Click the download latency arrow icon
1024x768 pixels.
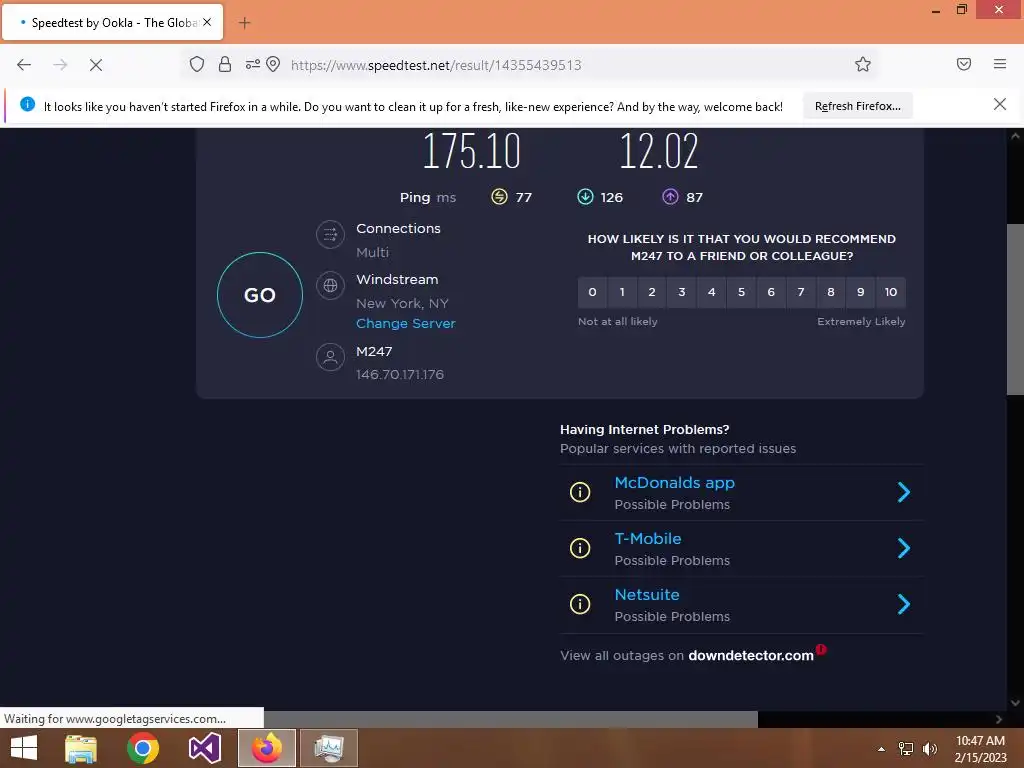(585, 197)
